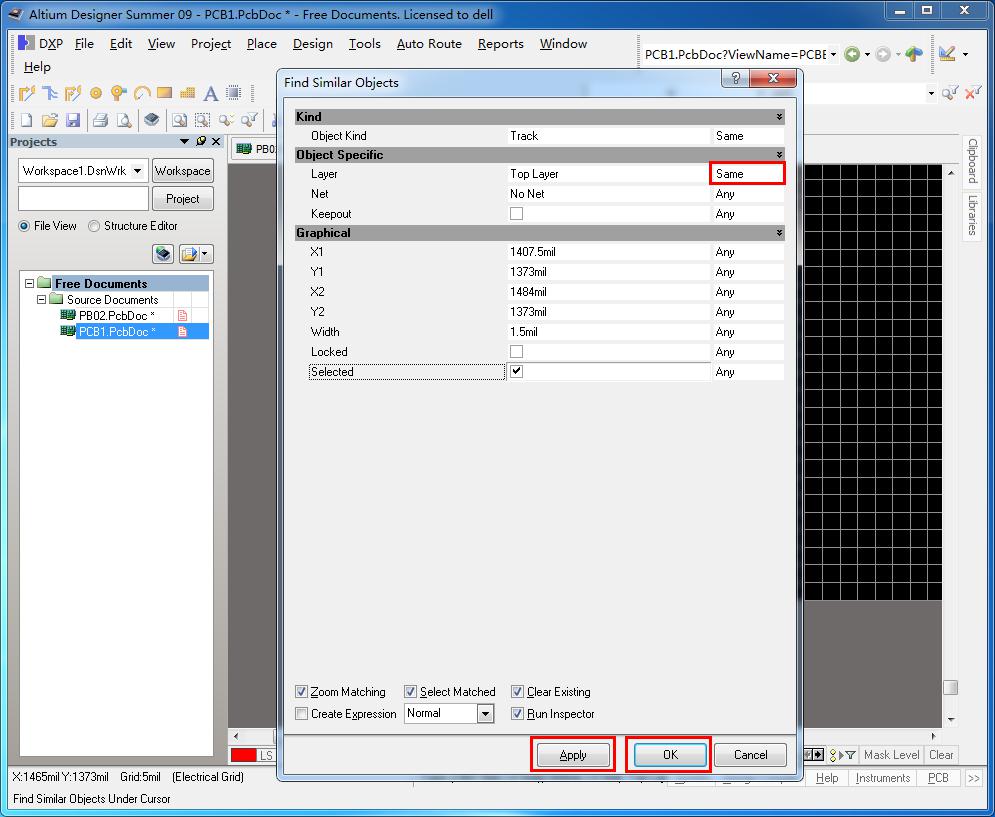
Task: Click the PCB button in the bottom bar
Action: [938, 777]
